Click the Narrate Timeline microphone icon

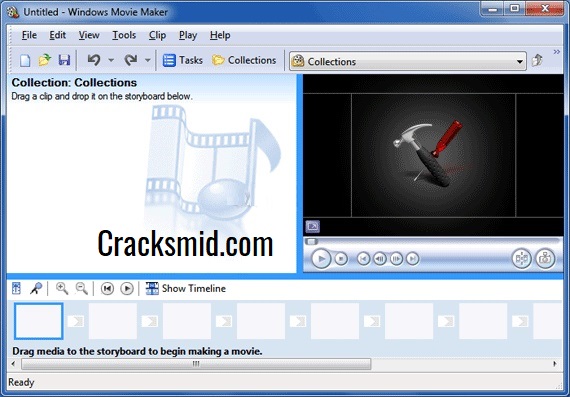(x=36, y=289)
